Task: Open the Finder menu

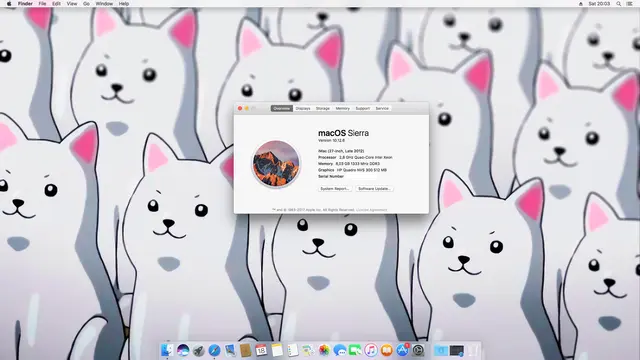Action: pos(25,4)
